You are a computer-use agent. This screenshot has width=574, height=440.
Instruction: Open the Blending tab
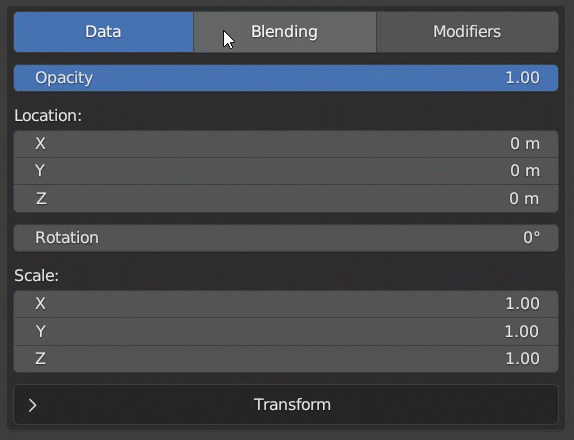(x=285, y=32)
